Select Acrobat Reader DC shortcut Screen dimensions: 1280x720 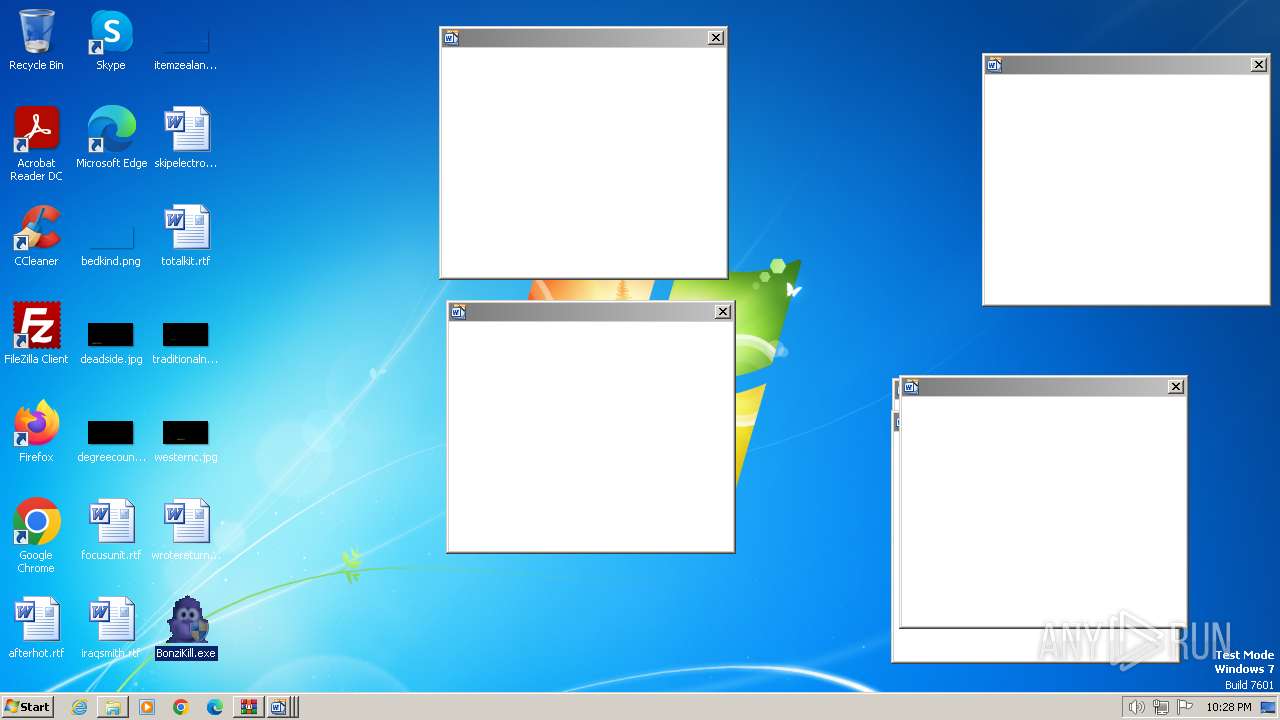36,144
